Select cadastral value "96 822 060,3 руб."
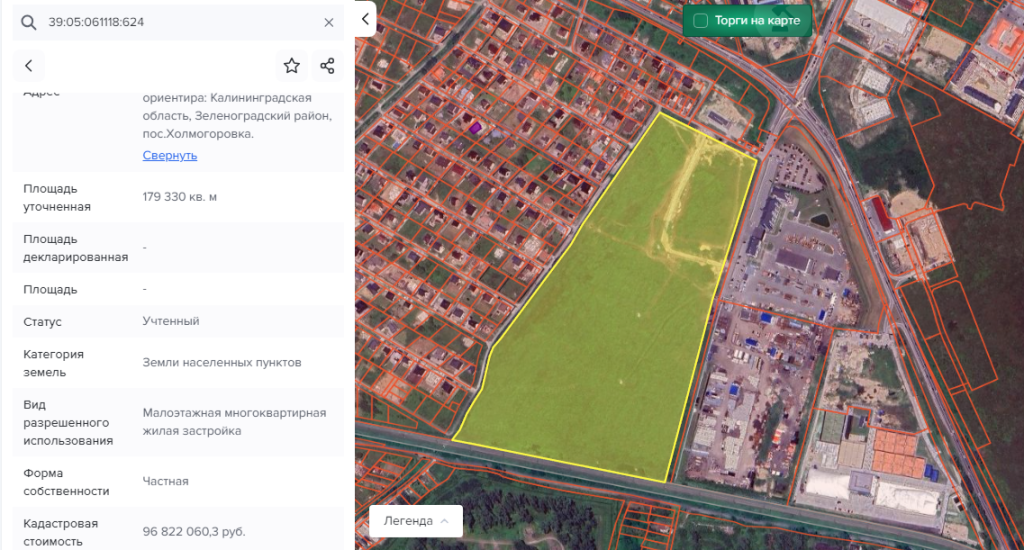 pos(194,531)
